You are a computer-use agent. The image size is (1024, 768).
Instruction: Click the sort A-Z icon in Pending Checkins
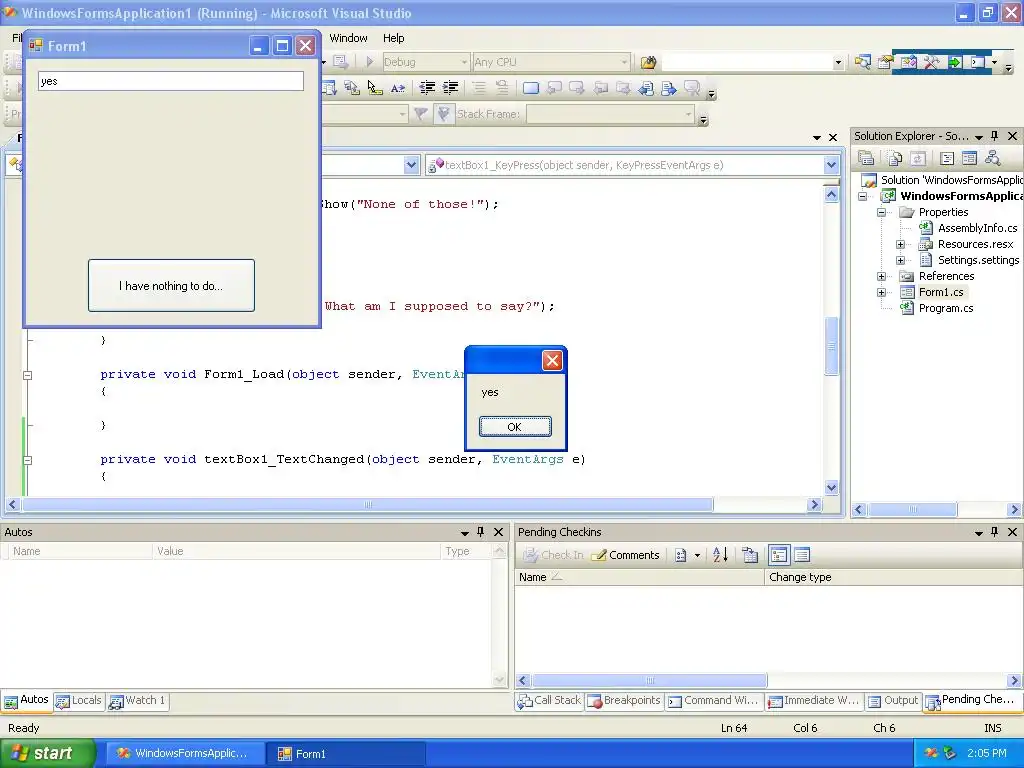pos(720,555)
